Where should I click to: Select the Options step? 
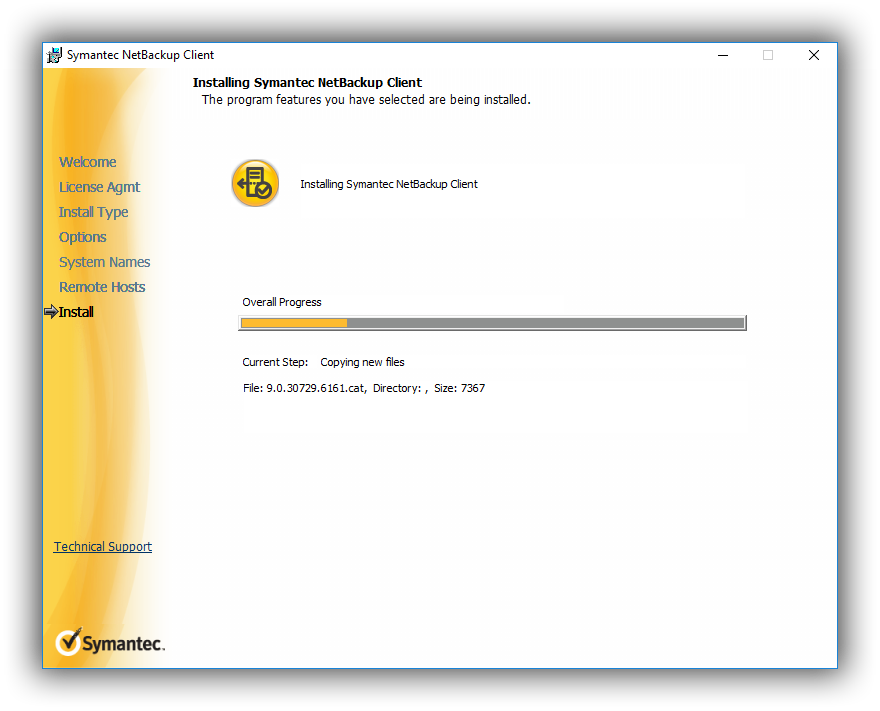82,237
